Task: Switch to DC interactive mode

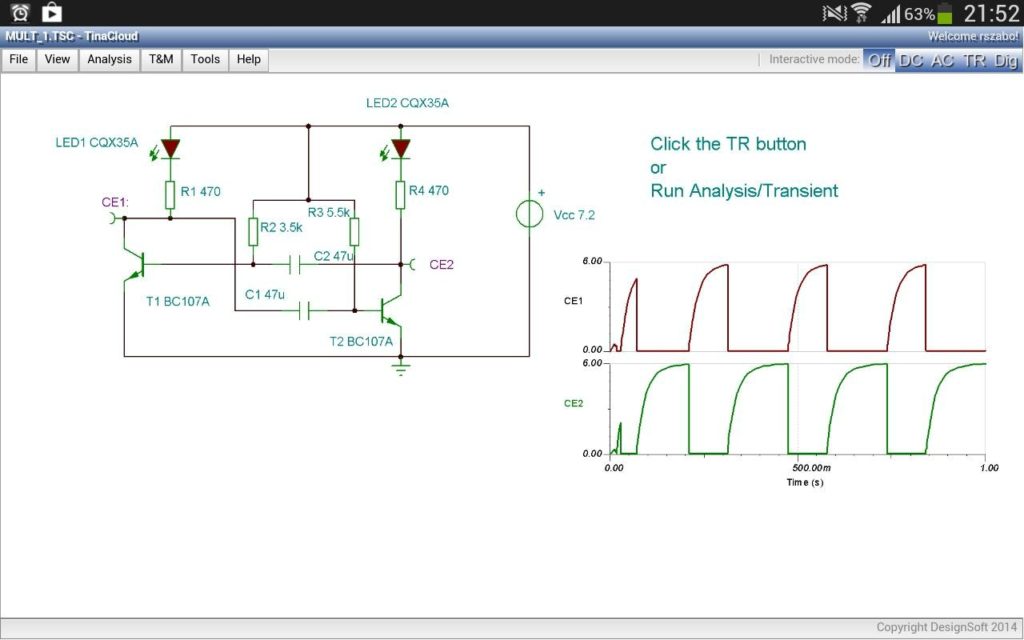Action: tap(911, 60)
